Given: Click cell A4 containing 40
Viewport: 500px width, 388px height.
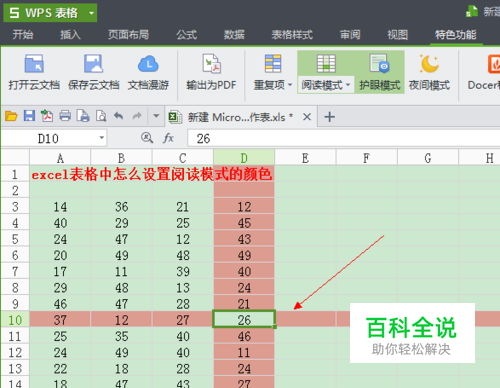Looking at the screenshot, I should point(60,223).
